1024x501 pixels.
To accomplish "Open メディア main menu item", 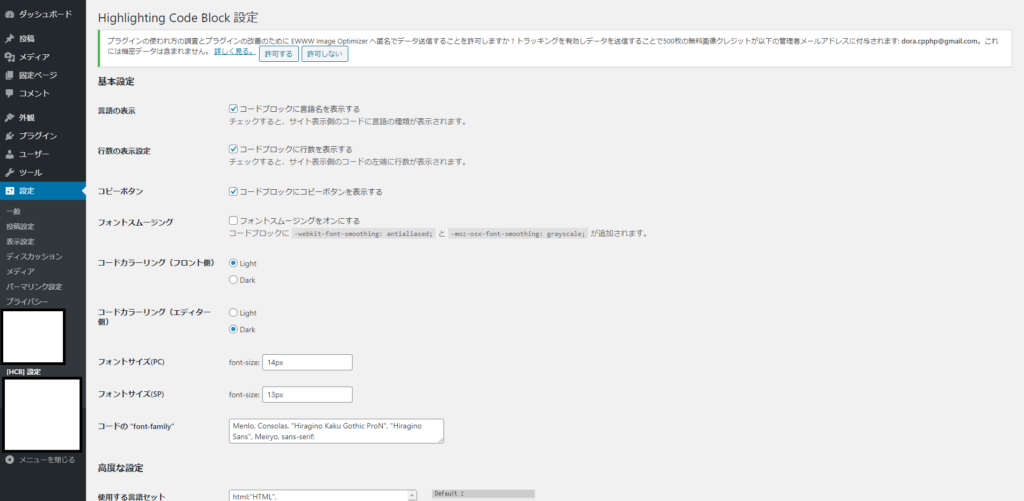I will [x=42, y=57].
